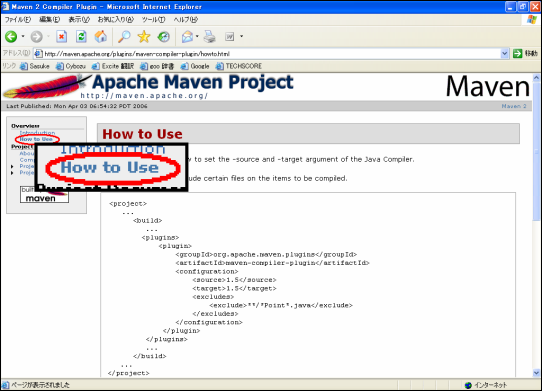Click the vertical scrollbar up arrow

pyautogui.click(x=536, y=78)
